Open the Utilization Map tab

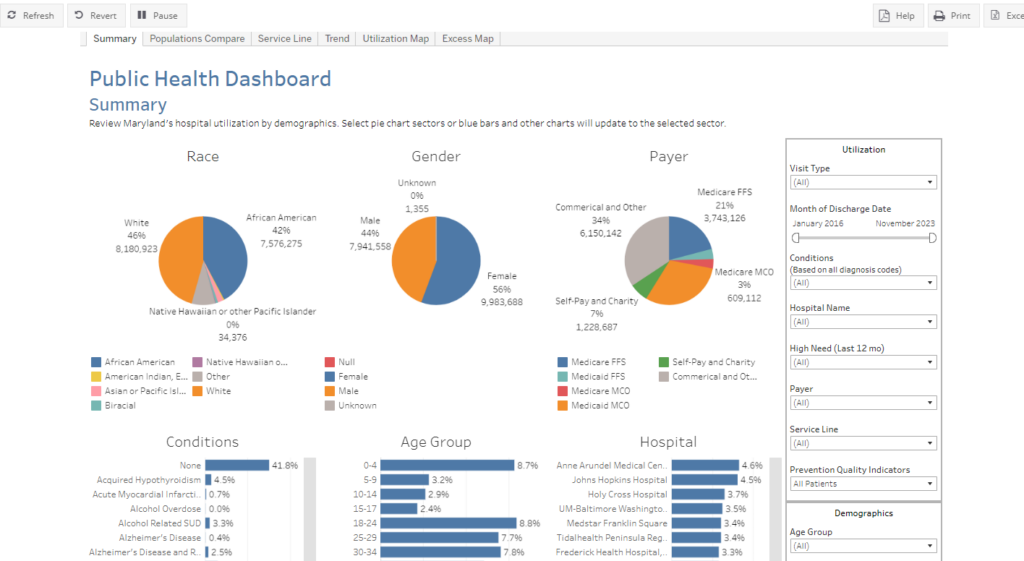click(x=395, y=39)
